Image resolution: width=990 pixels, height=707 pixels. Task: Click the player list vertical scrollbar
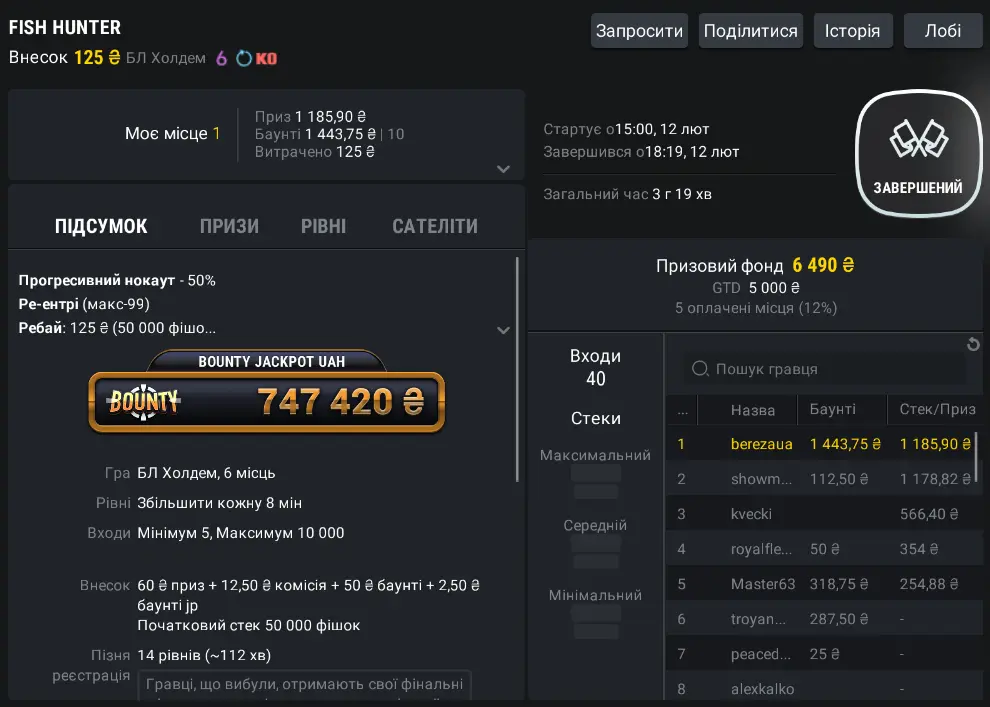tap(976, 456)
